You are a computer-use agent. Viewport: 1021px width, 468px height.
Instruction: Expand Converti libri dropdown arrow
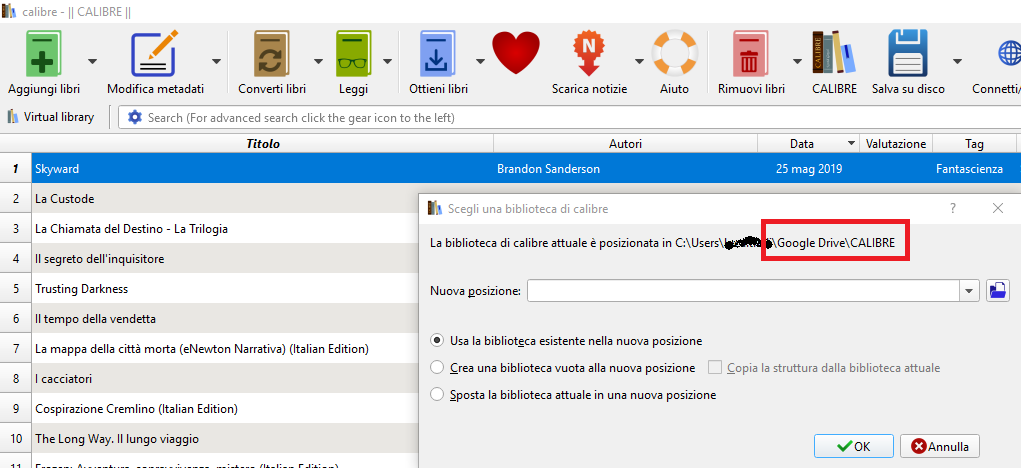pos(318,61)
